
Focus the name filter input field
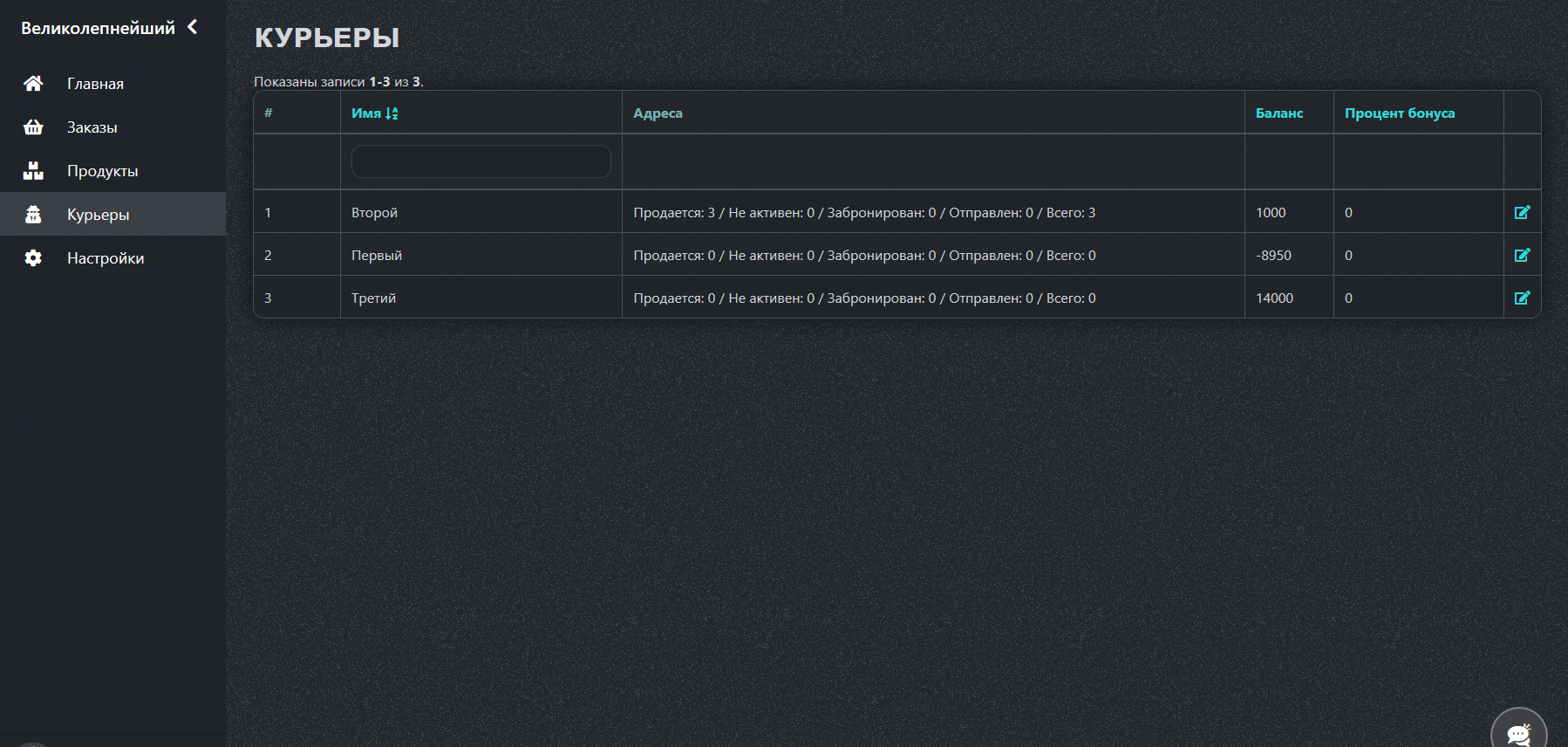click(481, 161)
